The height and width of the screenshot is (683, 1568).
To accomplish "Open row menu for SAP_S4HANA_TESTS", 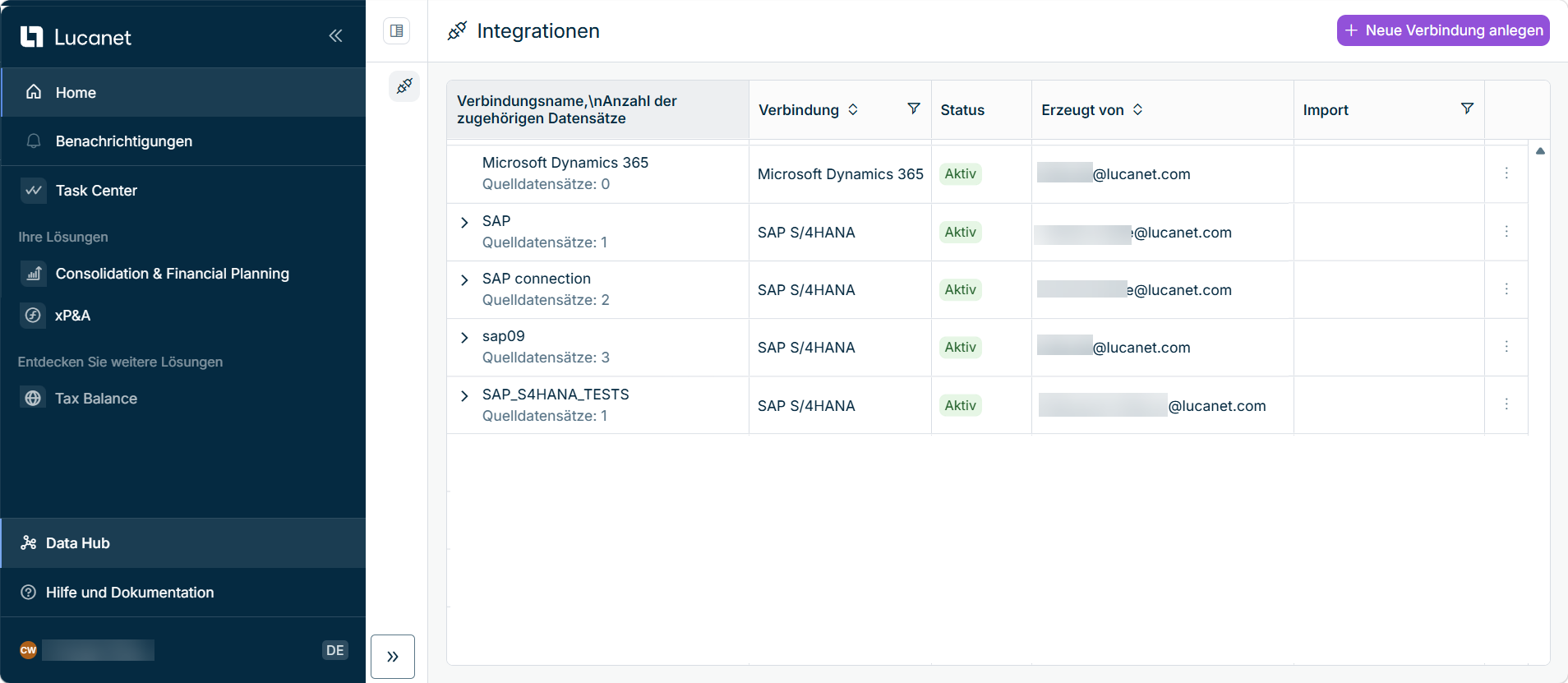I will pos(1506,404).
